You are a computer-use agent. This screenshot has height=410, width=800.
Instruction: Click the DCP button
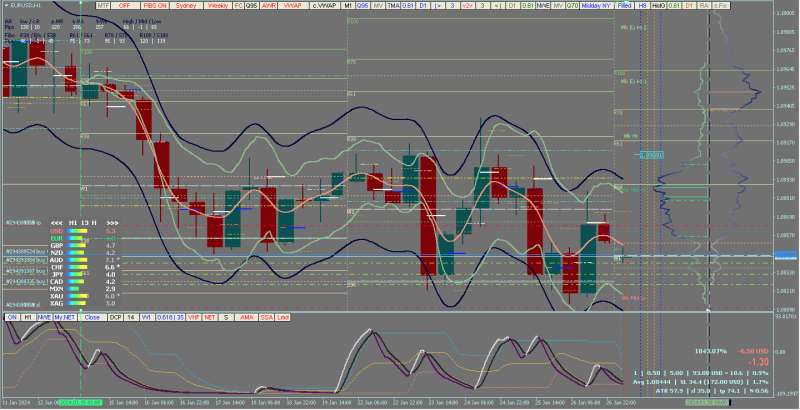tap(115, 317)
